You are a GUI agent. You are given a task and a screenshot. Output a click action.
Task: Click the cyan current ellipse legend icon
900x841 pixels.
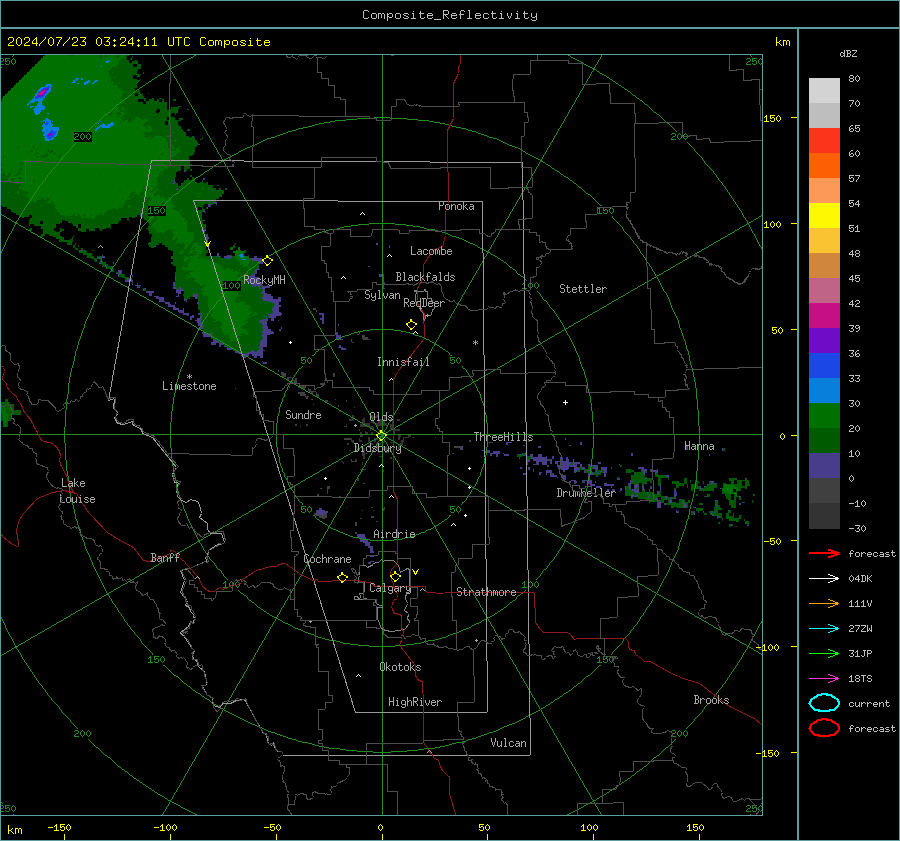[824, 703]
